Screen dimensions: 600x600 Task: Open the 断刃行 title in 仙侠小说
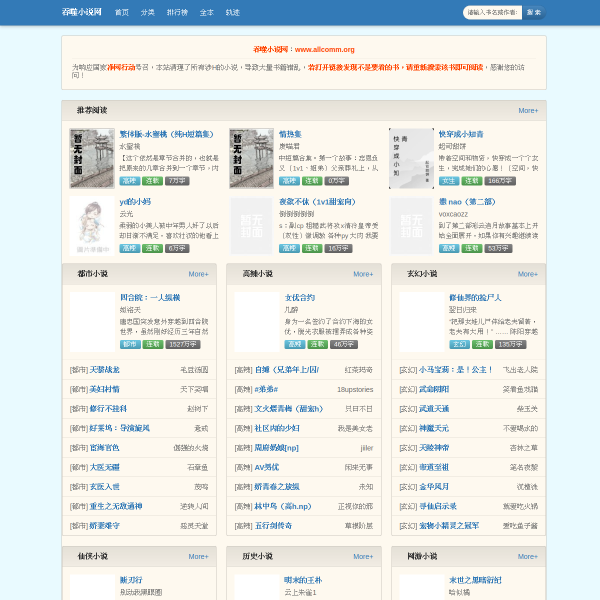(131, 580)
